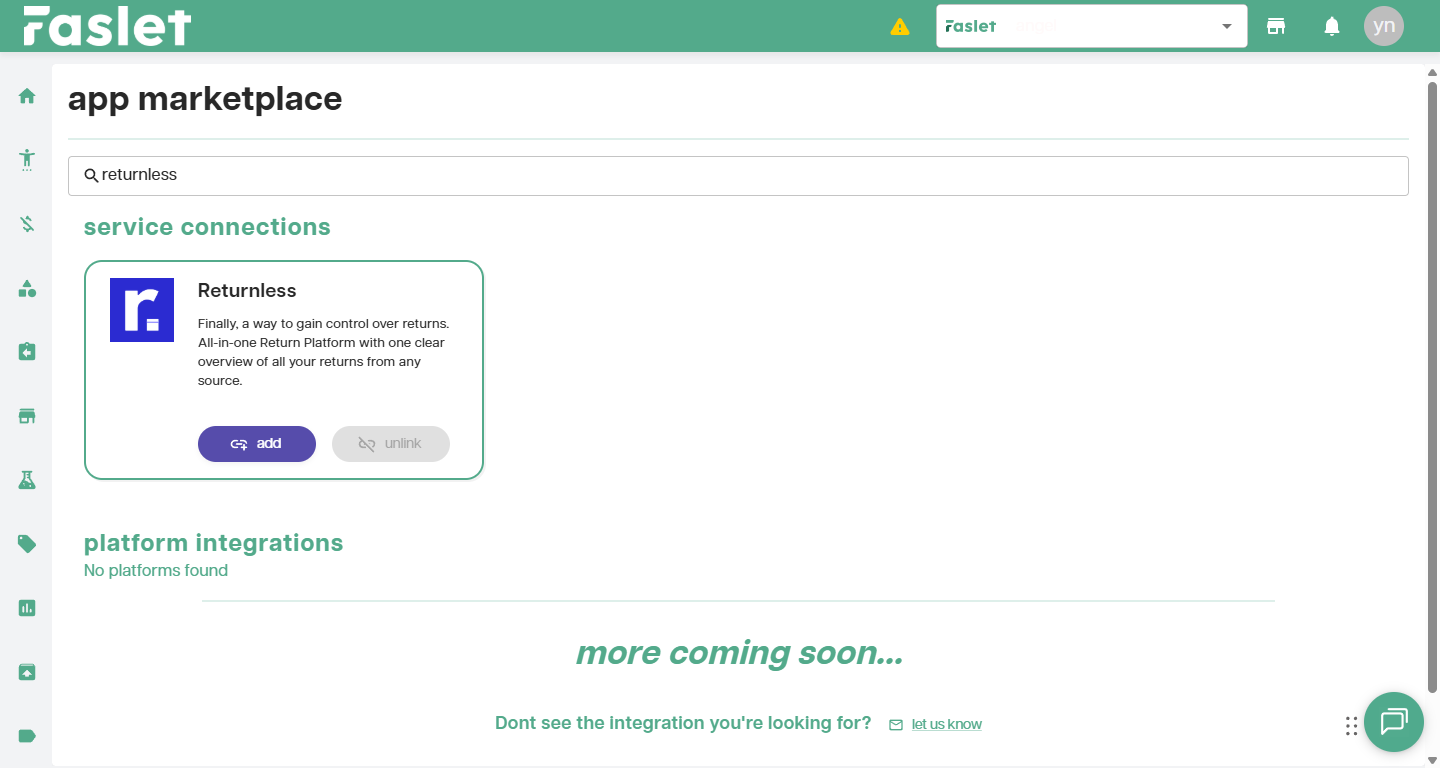This screenshot has width=1440, height=768.
Task: Expand the Faslet shop selector dropdown
Action: pyautogui.click(x=1091, y=26)
